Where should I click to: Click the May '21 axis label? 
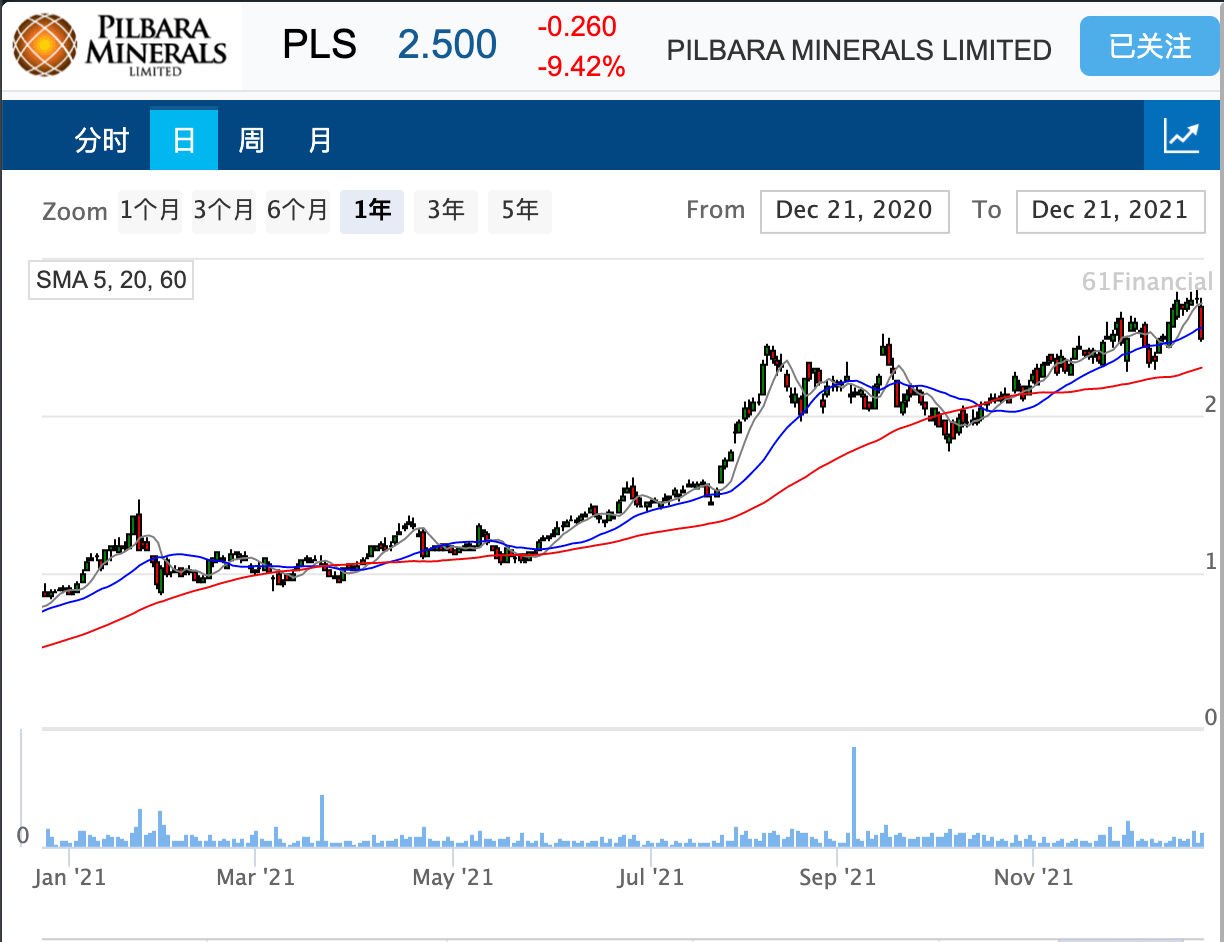point(453,878)
